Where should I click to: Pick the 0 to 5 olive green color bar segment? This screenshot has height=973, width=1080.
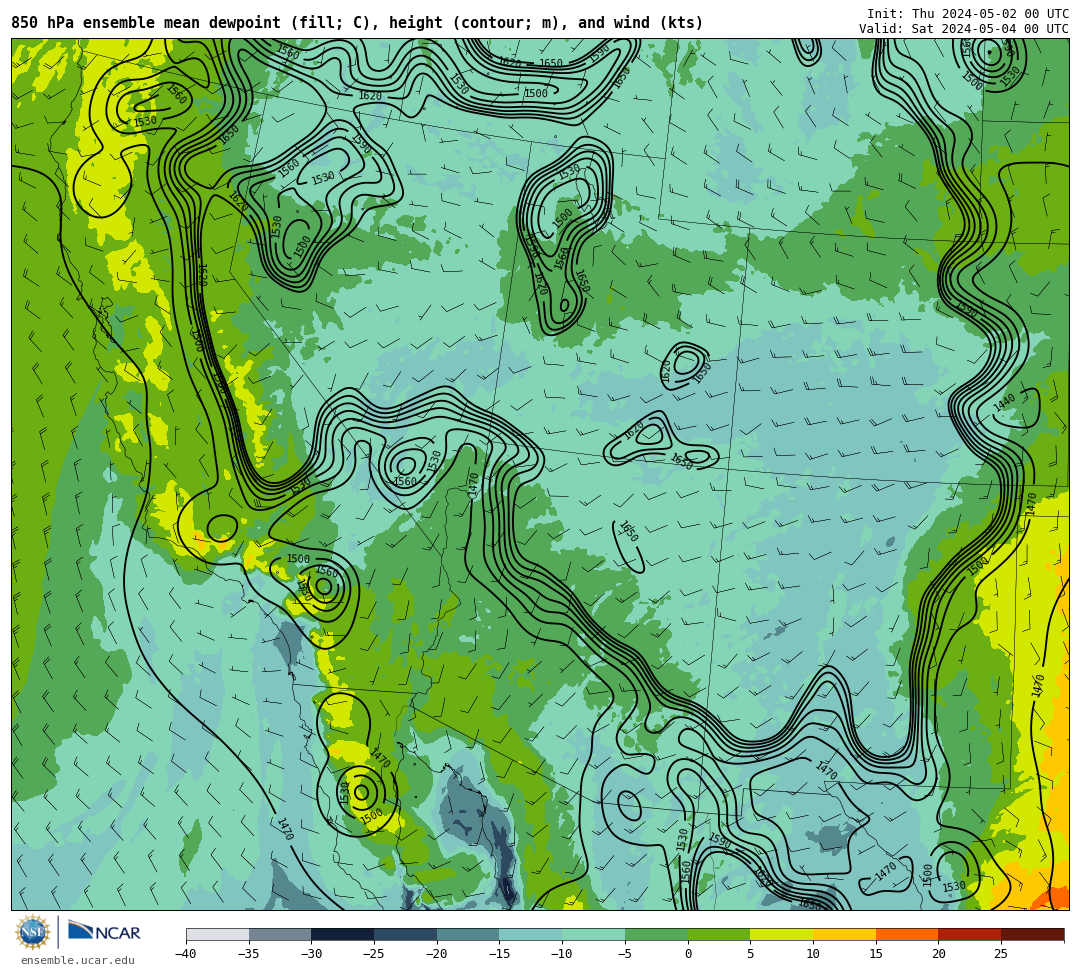click(719, 934)
